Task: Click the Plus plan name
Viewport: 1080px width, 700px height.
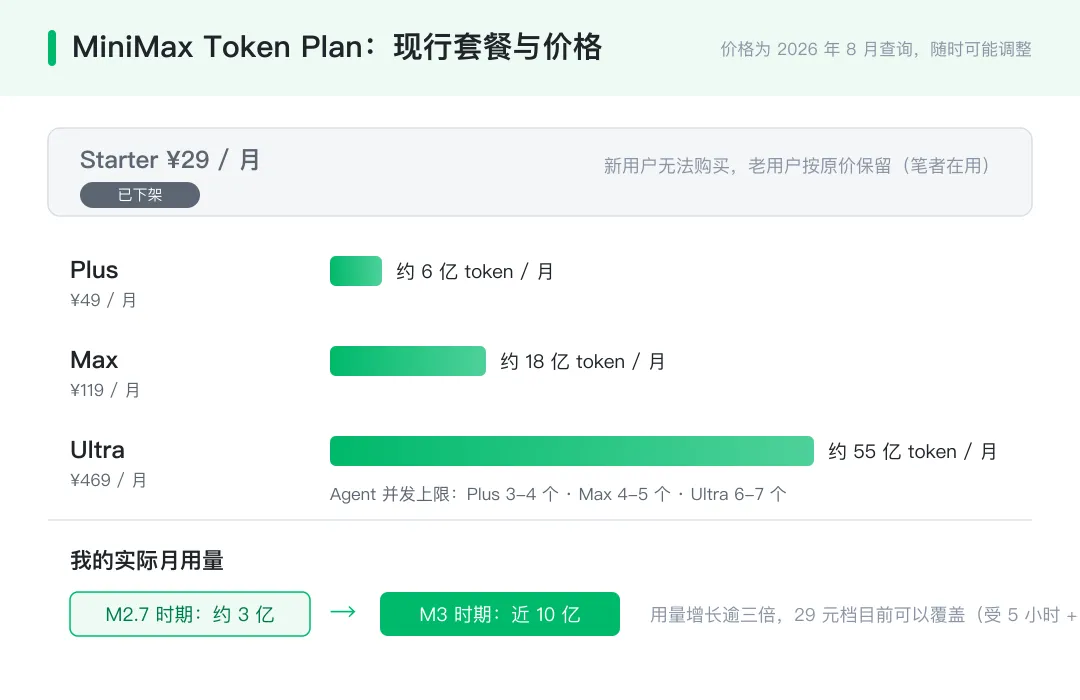Action: click(x=94, y=270)
